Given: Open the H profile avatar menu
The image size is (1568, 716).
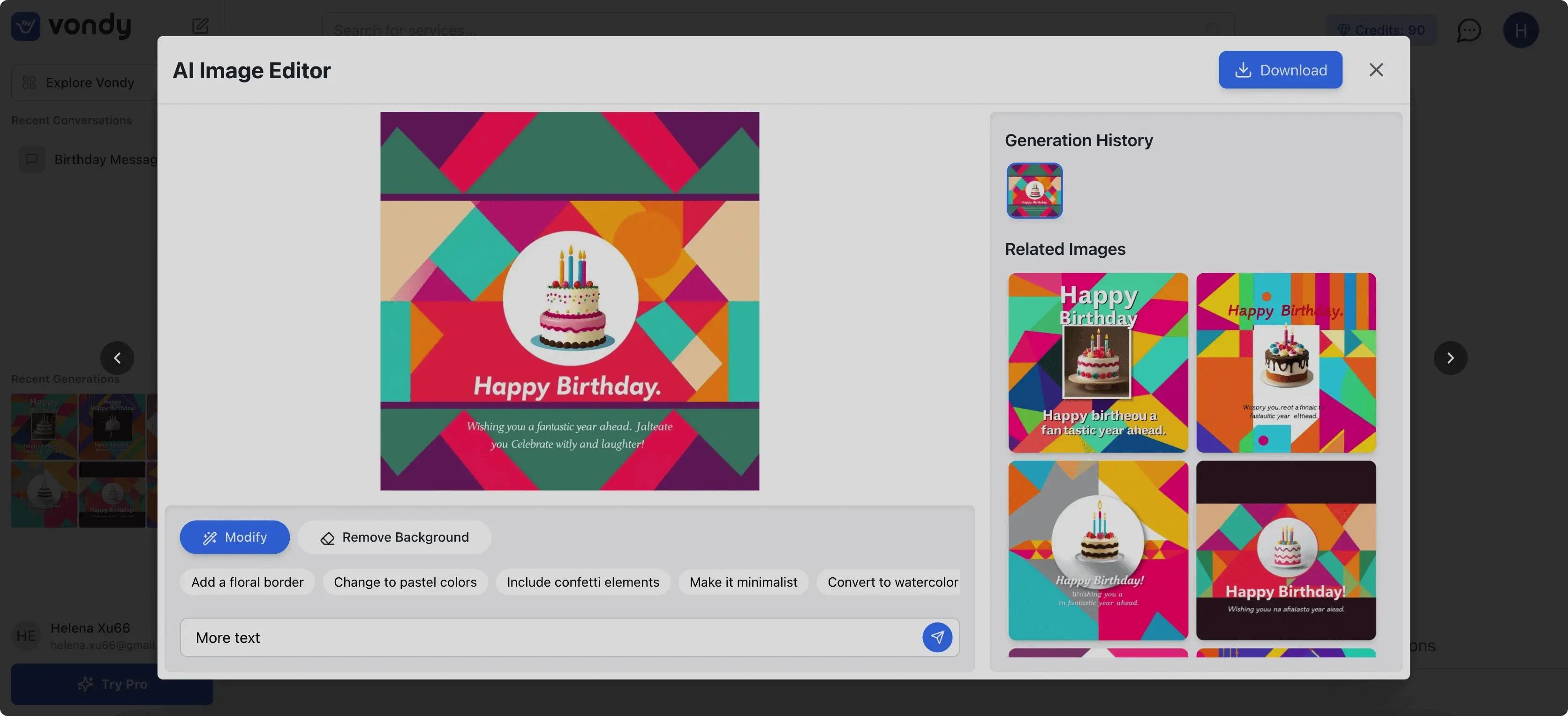Looking at the screenshot, I should tap(1521, 30).
